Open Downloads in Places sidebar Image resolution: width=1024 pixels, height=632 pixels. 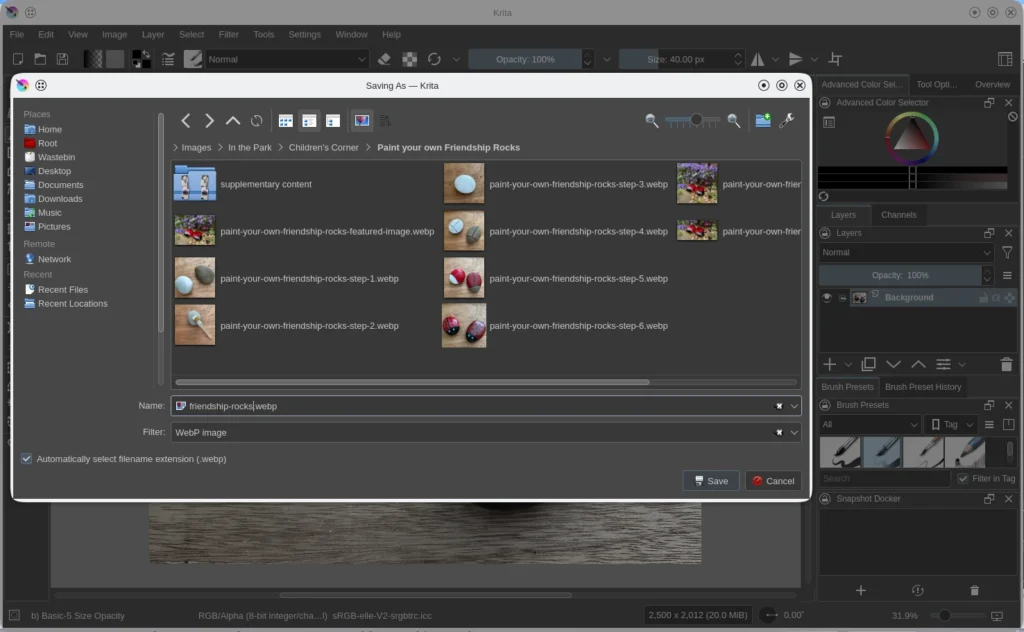tap(60, 199)
